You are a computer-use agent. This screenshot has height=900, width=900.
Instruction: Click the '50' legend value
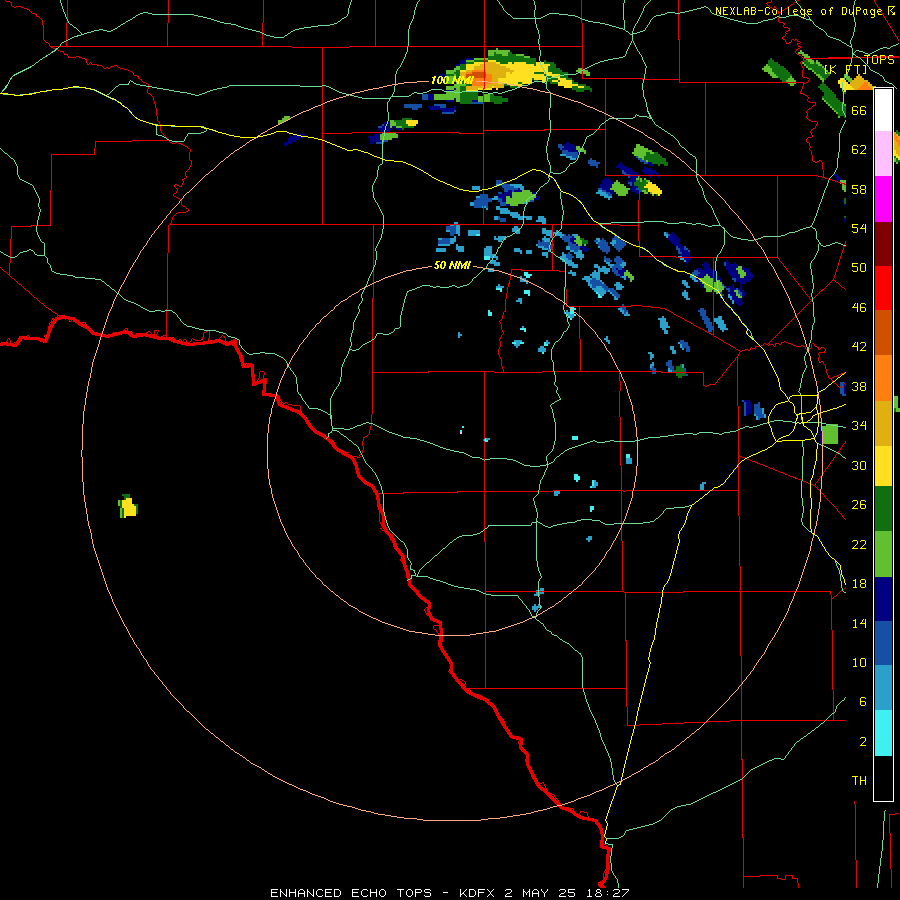coord(859,267)
